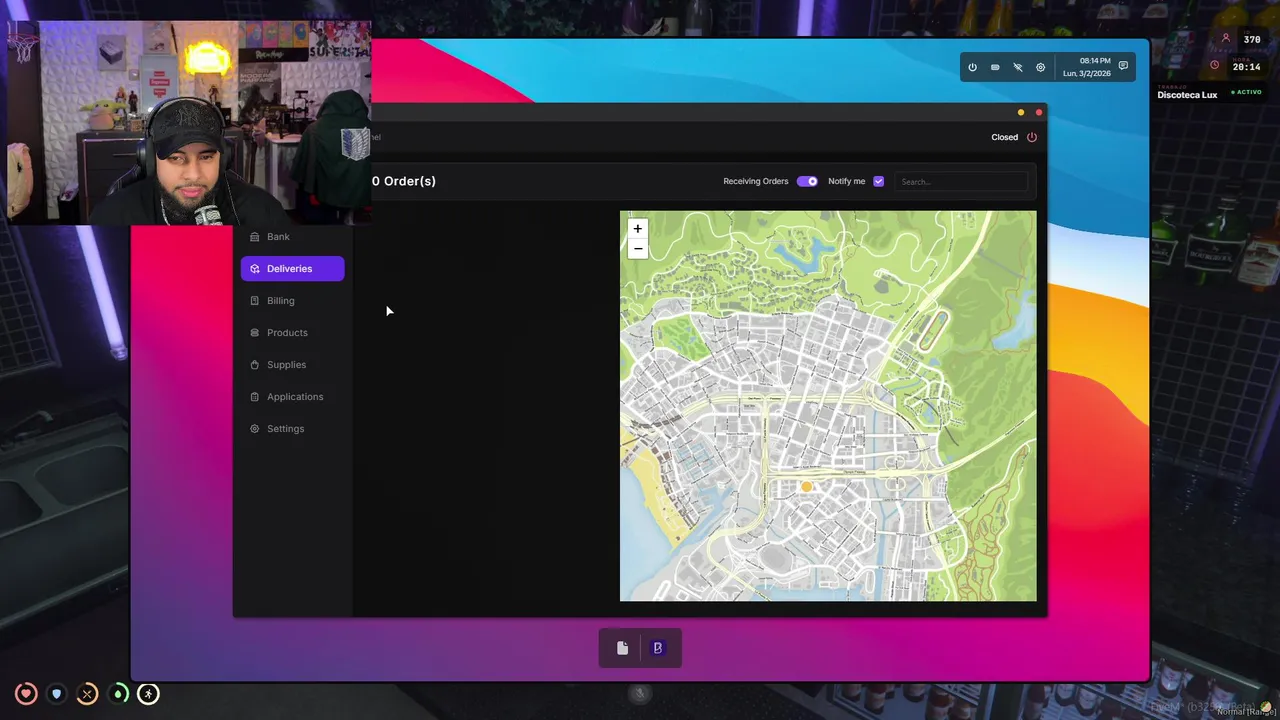
Task: Open the Products section
Action: [x=292, y=332]
